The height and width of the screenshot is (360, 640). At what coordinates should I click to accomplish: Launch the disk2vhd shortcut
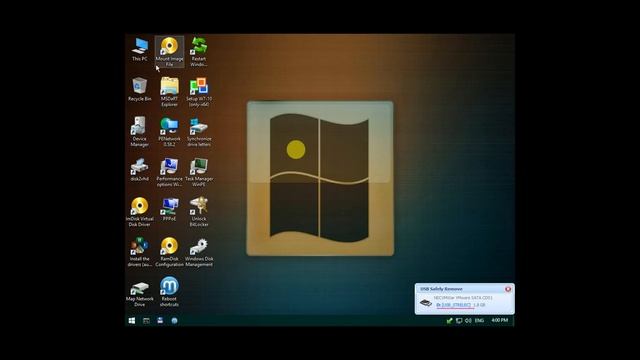pyautogui.click(x=140, y=169)
